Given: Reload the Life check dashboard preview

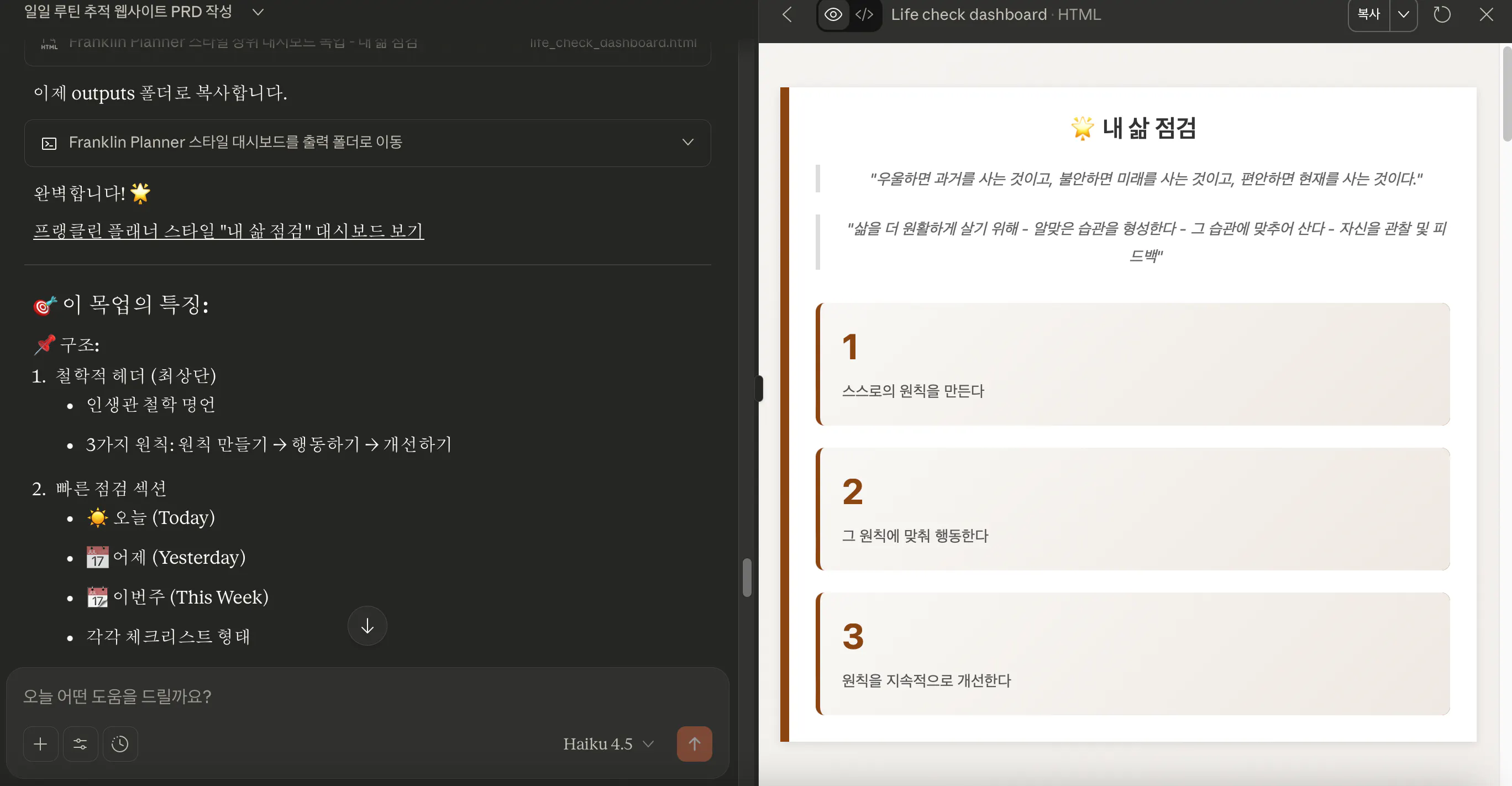Looking at the screenshot, I should tap(1442, 15).
